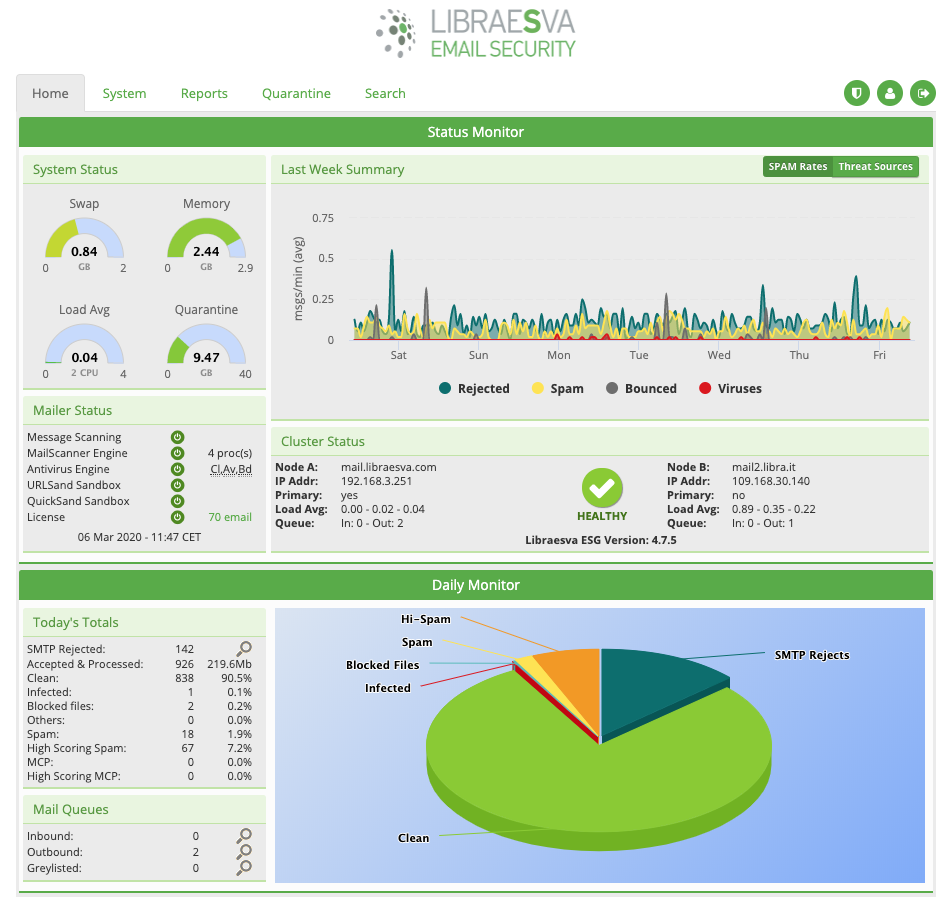The width and height of the screenshot is (940, 897).
Task: Click the Libraesva Email Security logo
Action: coord(475,33)
